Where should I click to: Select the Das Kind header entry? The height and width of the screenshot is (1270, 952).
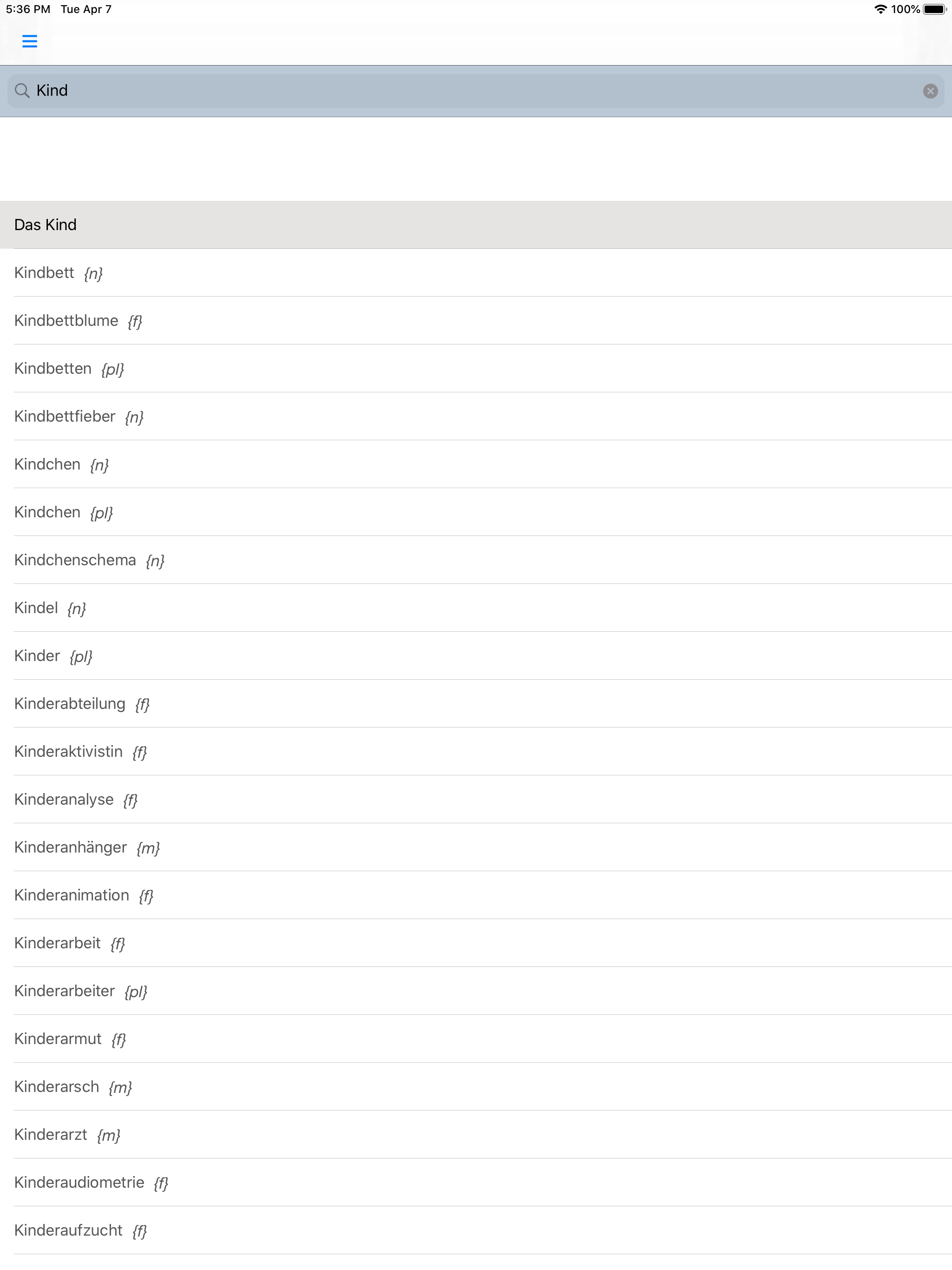pyautogui.click(x=46, y=225)
